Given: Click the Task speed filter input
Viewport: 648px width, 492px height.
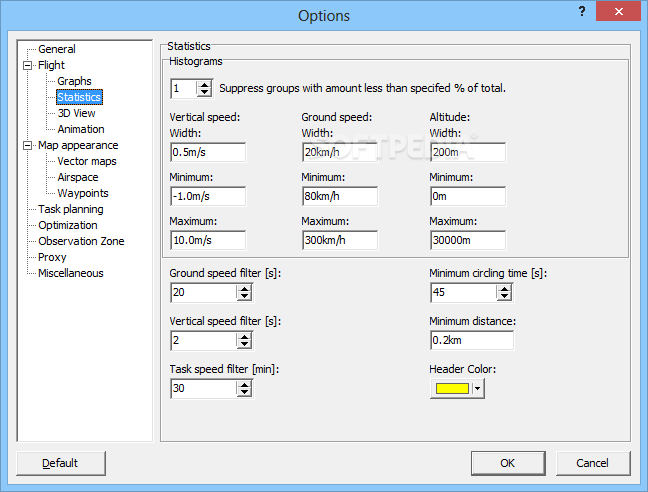Looking at the screenshot, I should [x=204, y=388].
